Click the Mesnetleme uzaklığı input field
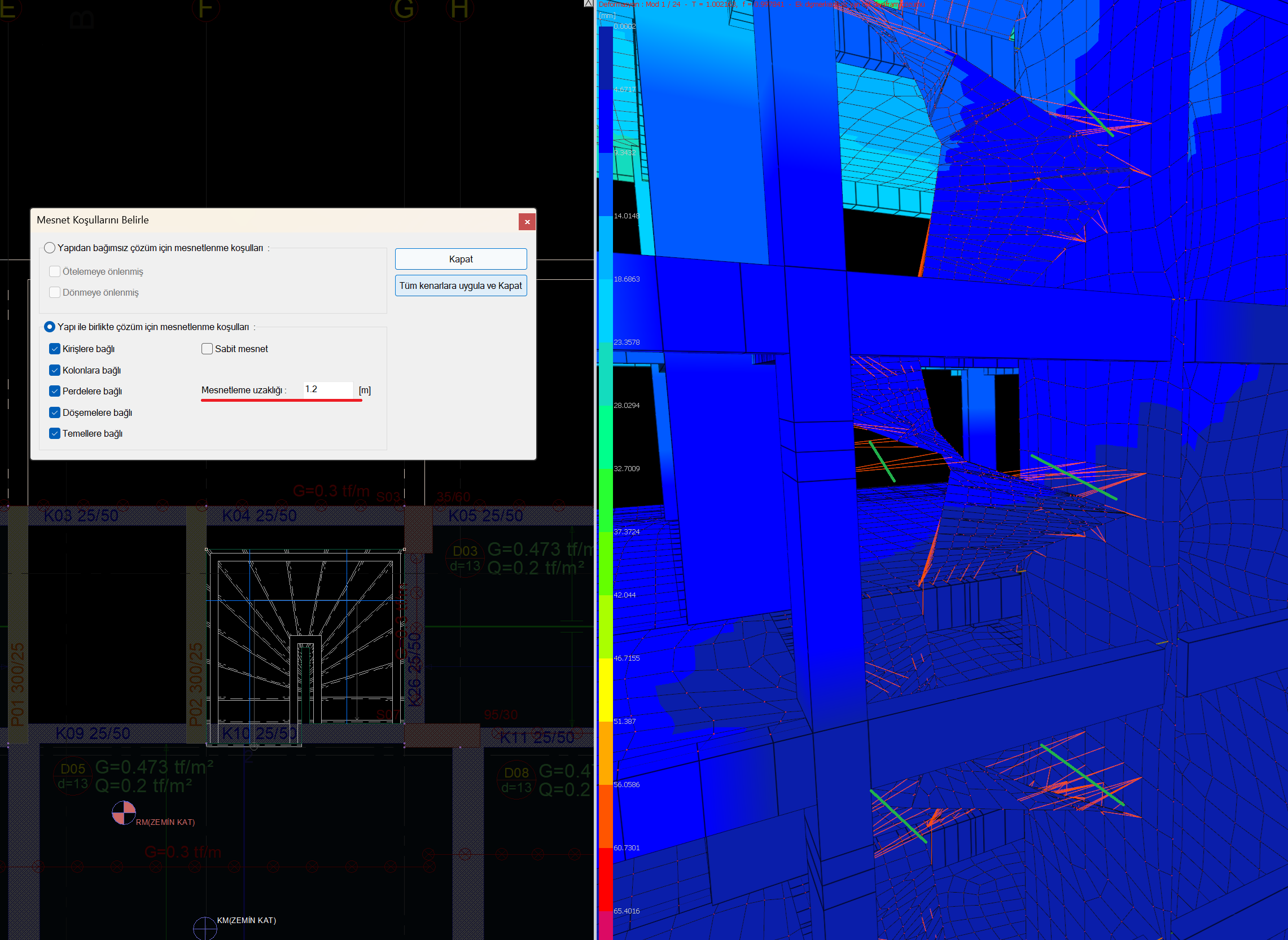This screenshot has width=1288, height=940. point(328,389)
